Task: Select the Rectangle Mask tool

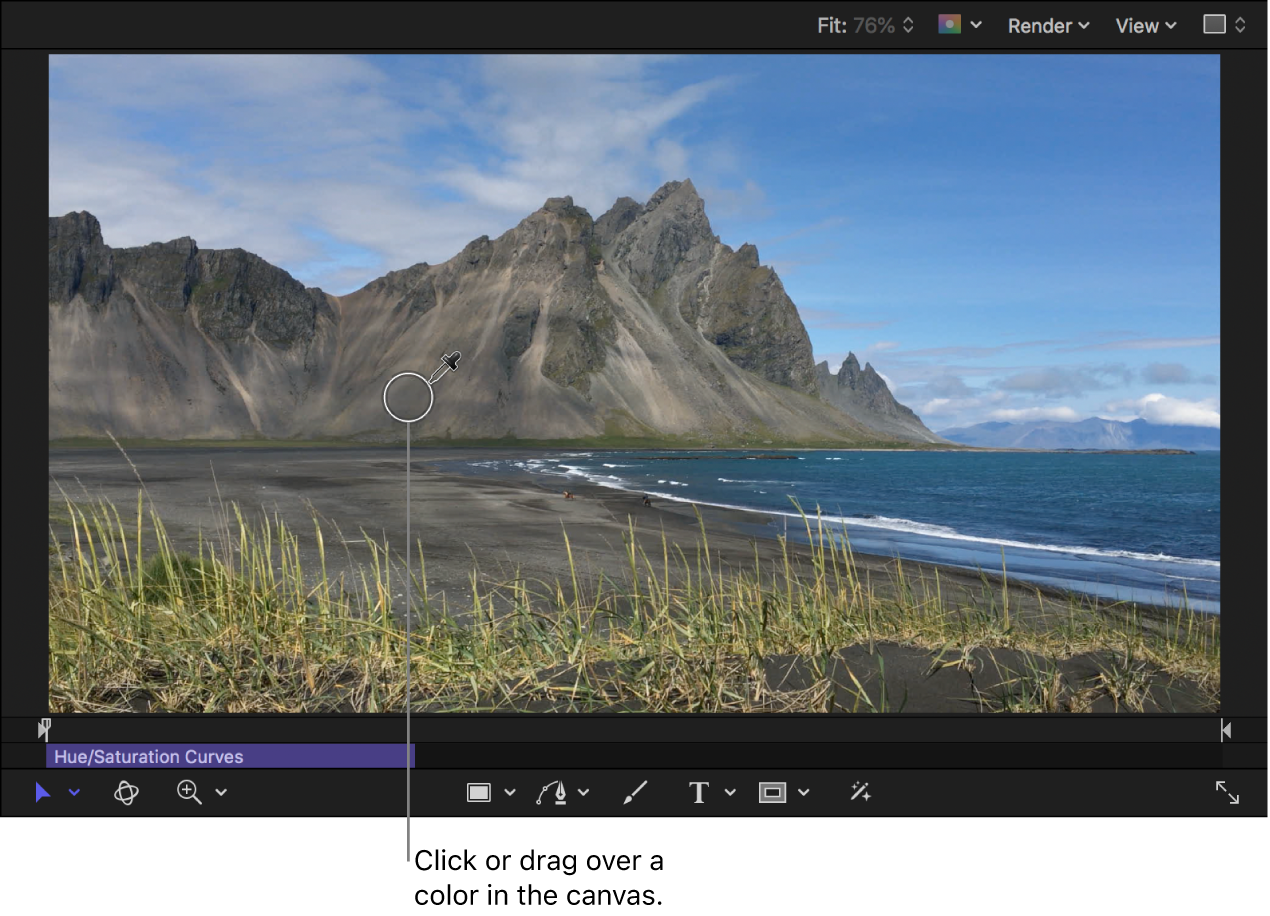Action: 772,793
